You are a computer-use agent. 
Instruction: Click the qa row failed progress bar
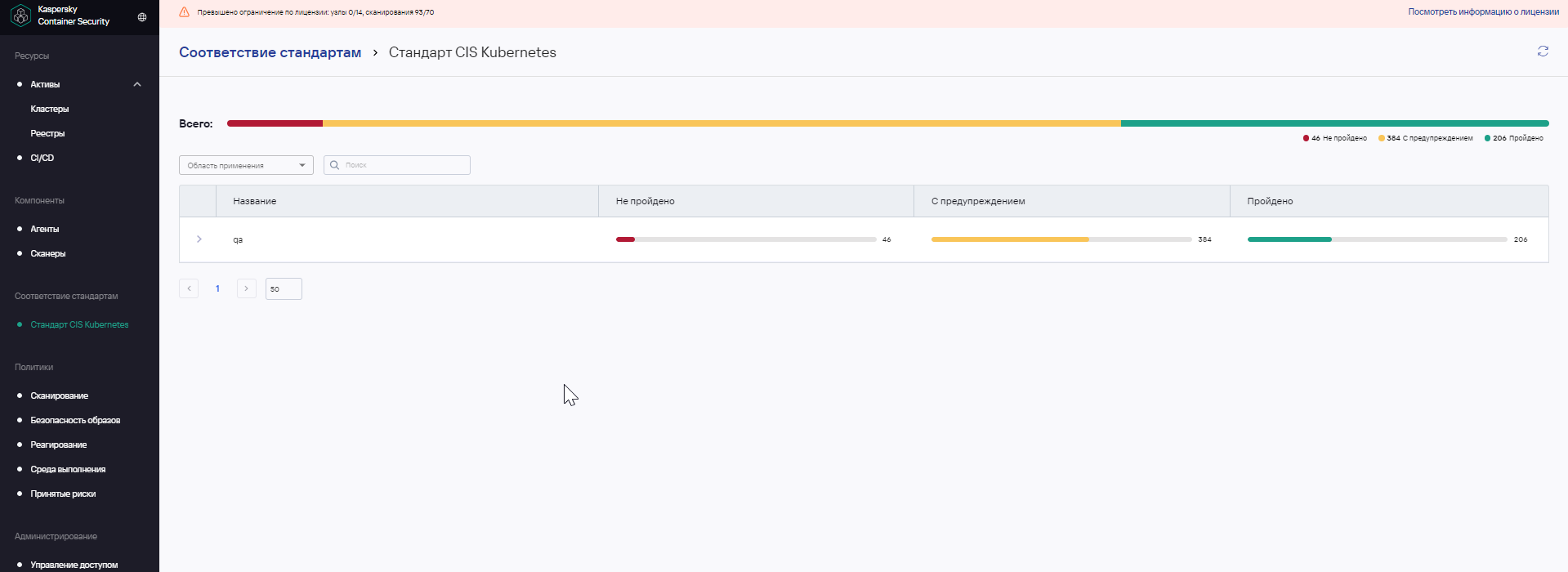pos(746,239)
